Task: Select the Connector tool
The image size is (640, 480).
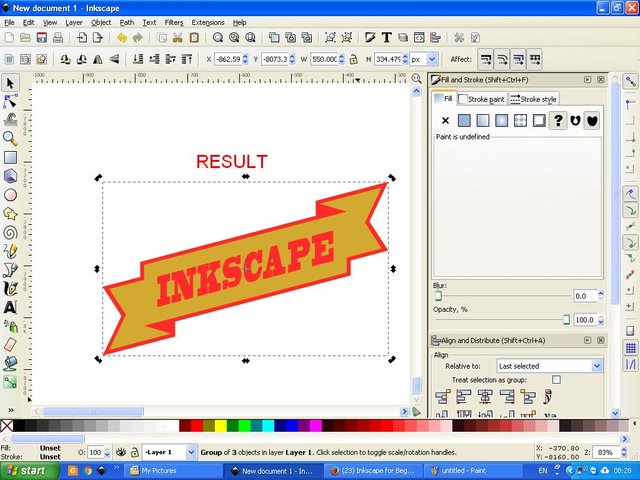Action: pos(10,382)
